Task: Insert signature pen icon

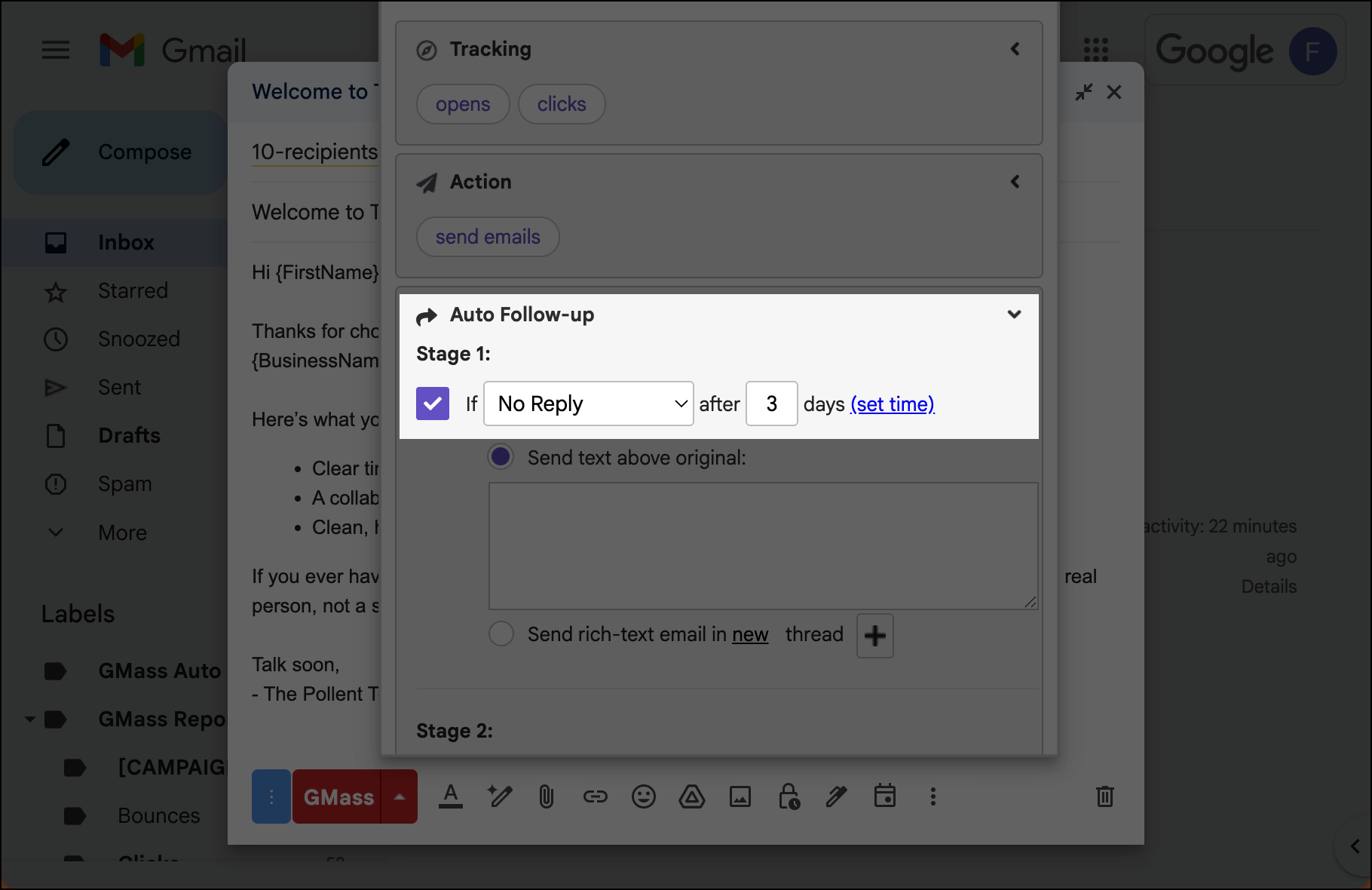Action: tap(837, 796)
